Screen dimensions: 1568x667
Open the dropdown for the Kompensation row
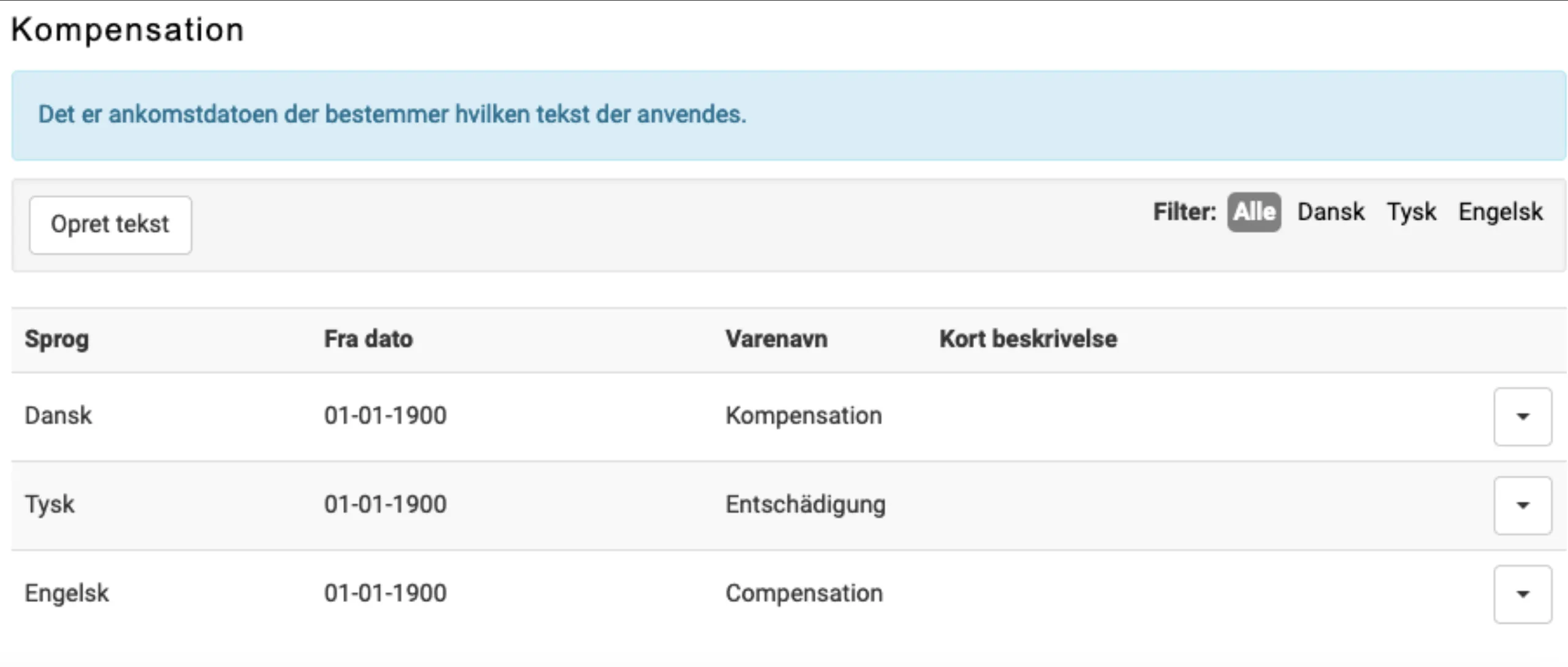[1522, 417]
